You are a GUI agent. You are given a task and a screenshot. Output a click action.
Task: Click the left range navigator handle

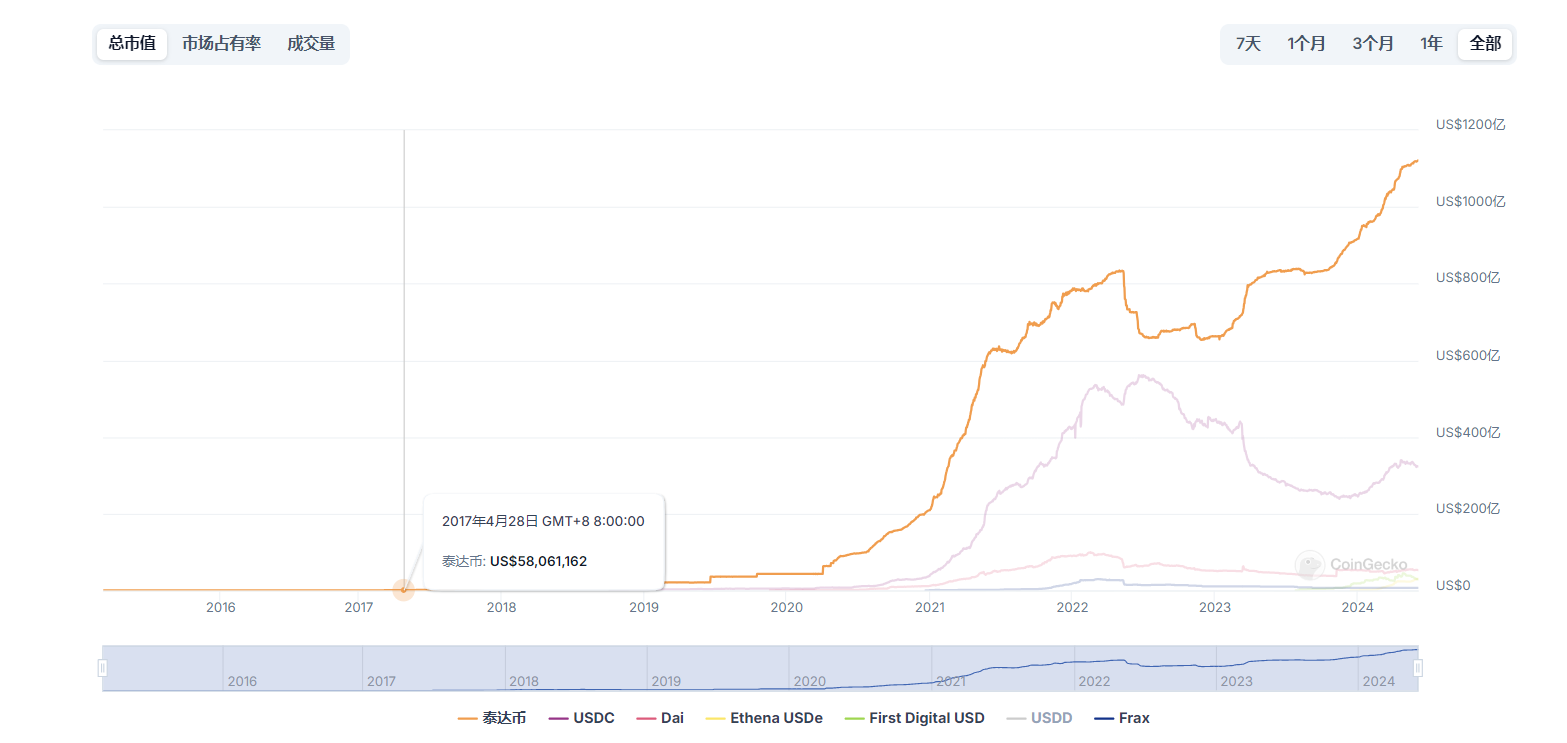(x=102, y=668)
